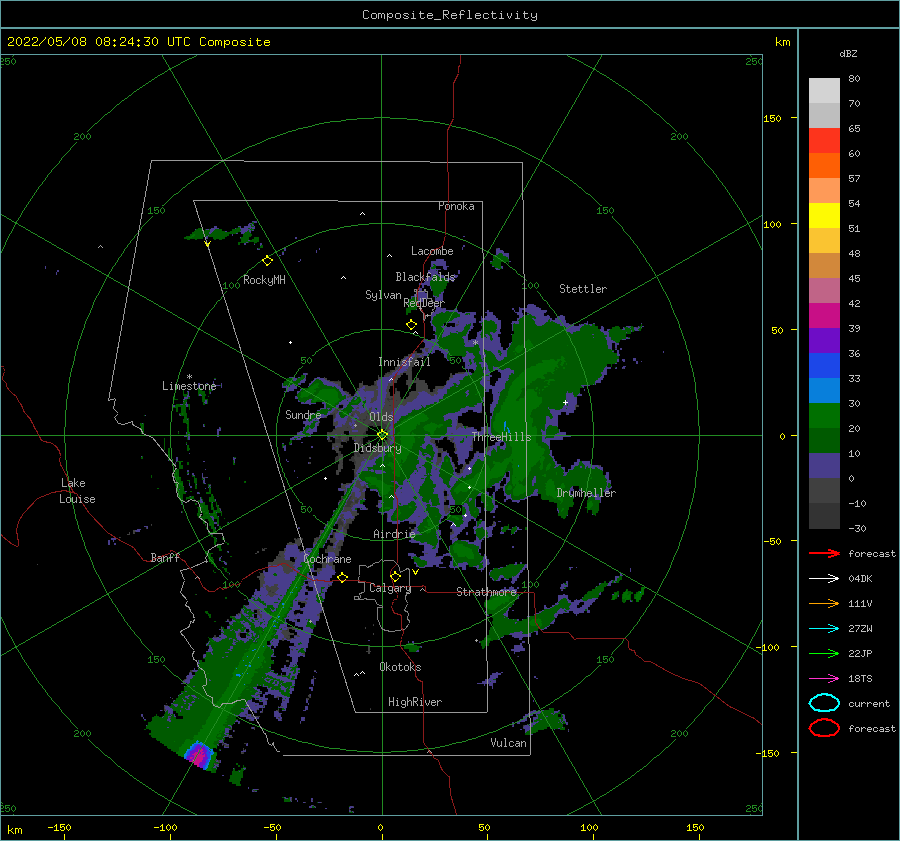Click the Blackfalds map label
This screenshot has height=841, width=900.
(425, 277)
